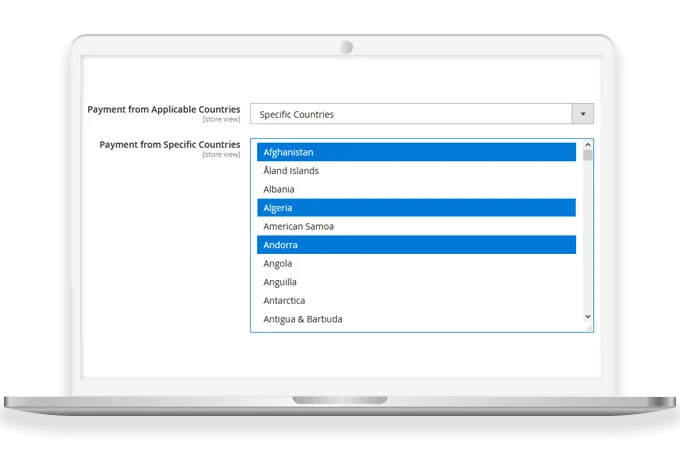The image size is (680, 450).
Task: Pick American Samoa from the countries
Action: click(416, 226)
